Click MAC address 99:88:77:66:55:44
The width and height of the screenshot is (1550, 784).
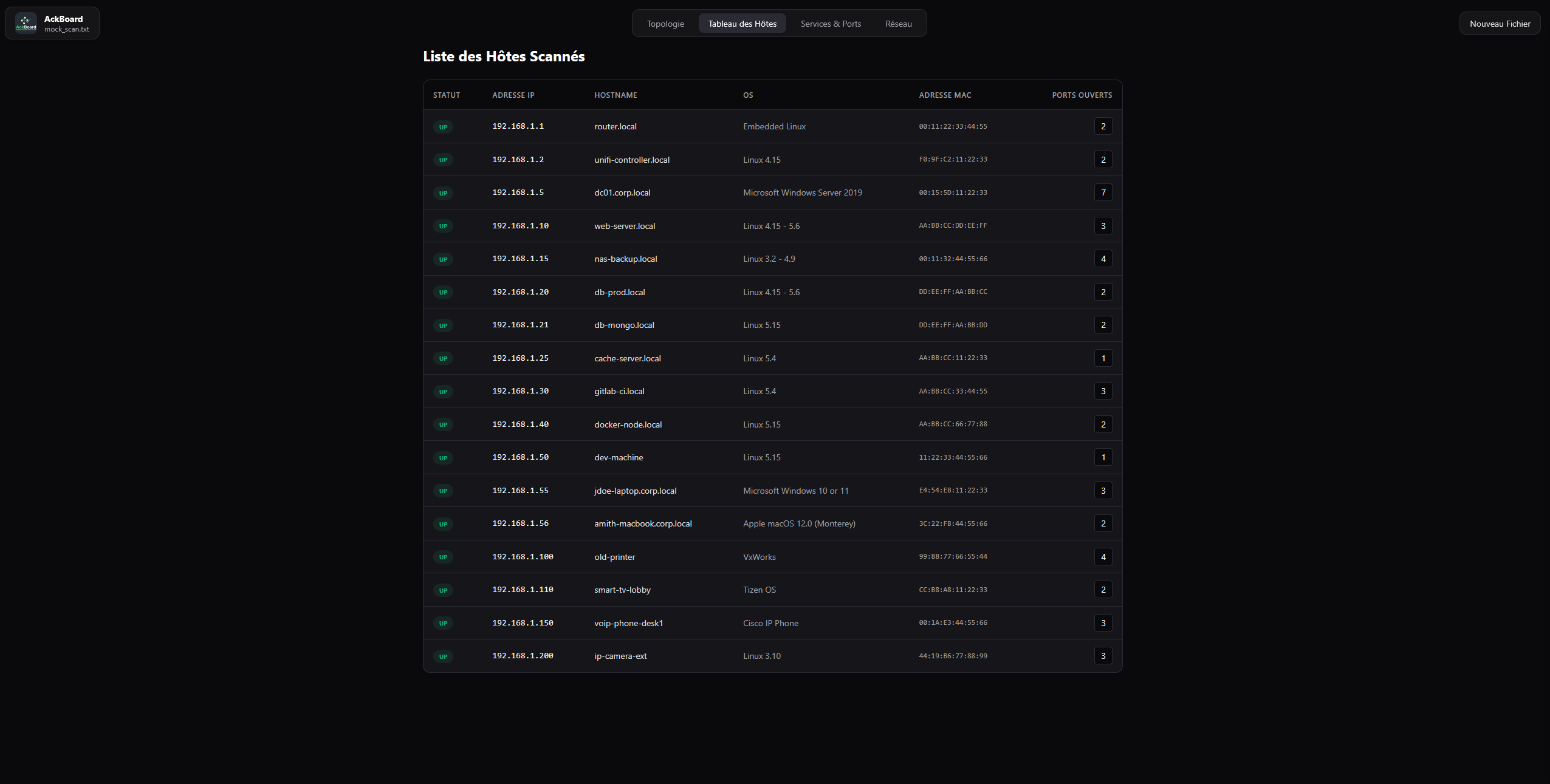(x=953, y=557)
